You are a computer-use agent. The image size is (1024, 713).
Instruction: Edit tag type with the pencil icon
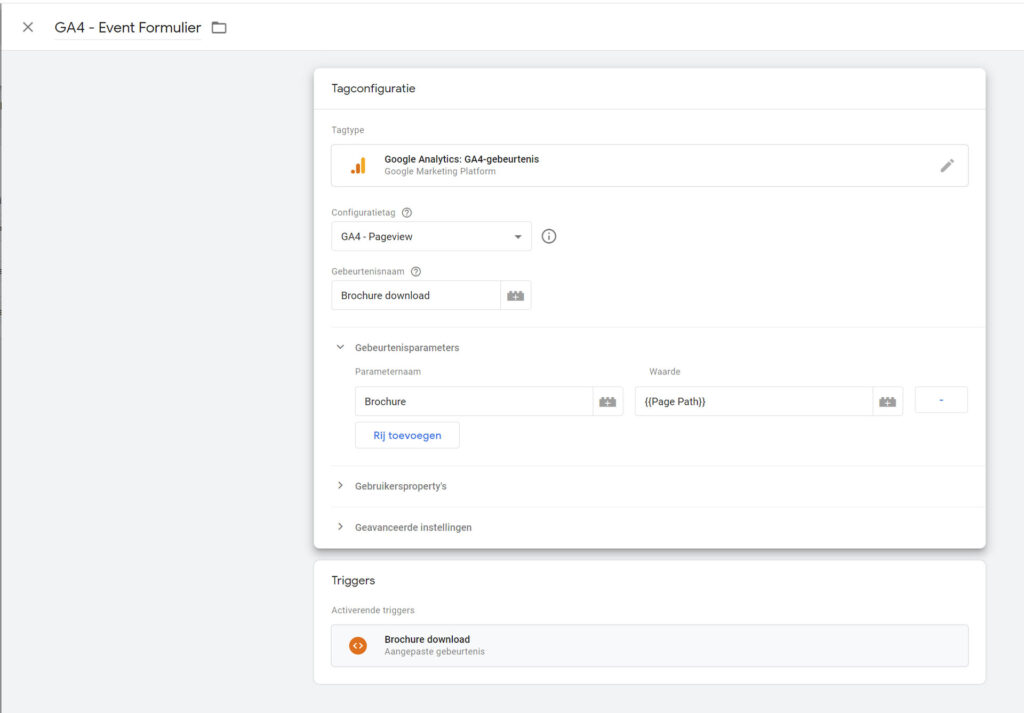(946, 165)
